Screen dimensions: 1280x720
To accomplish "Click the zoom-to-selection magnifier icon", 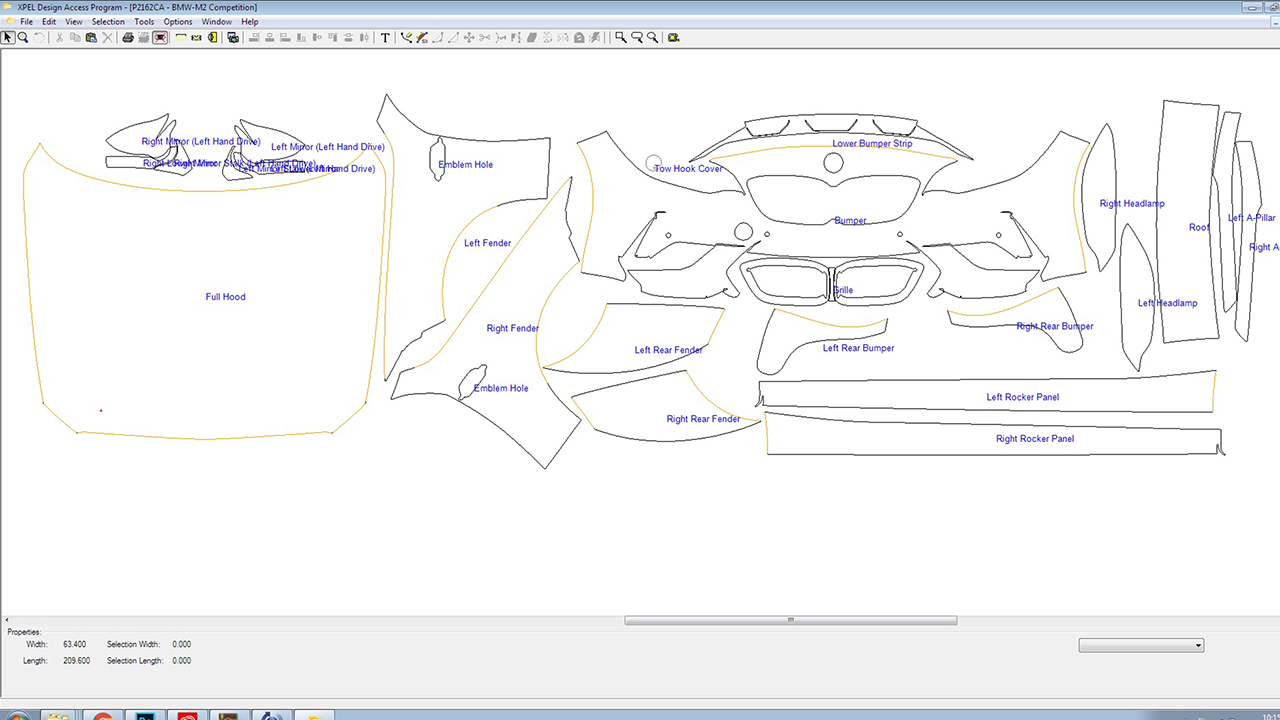I will (x=637, y=37).
